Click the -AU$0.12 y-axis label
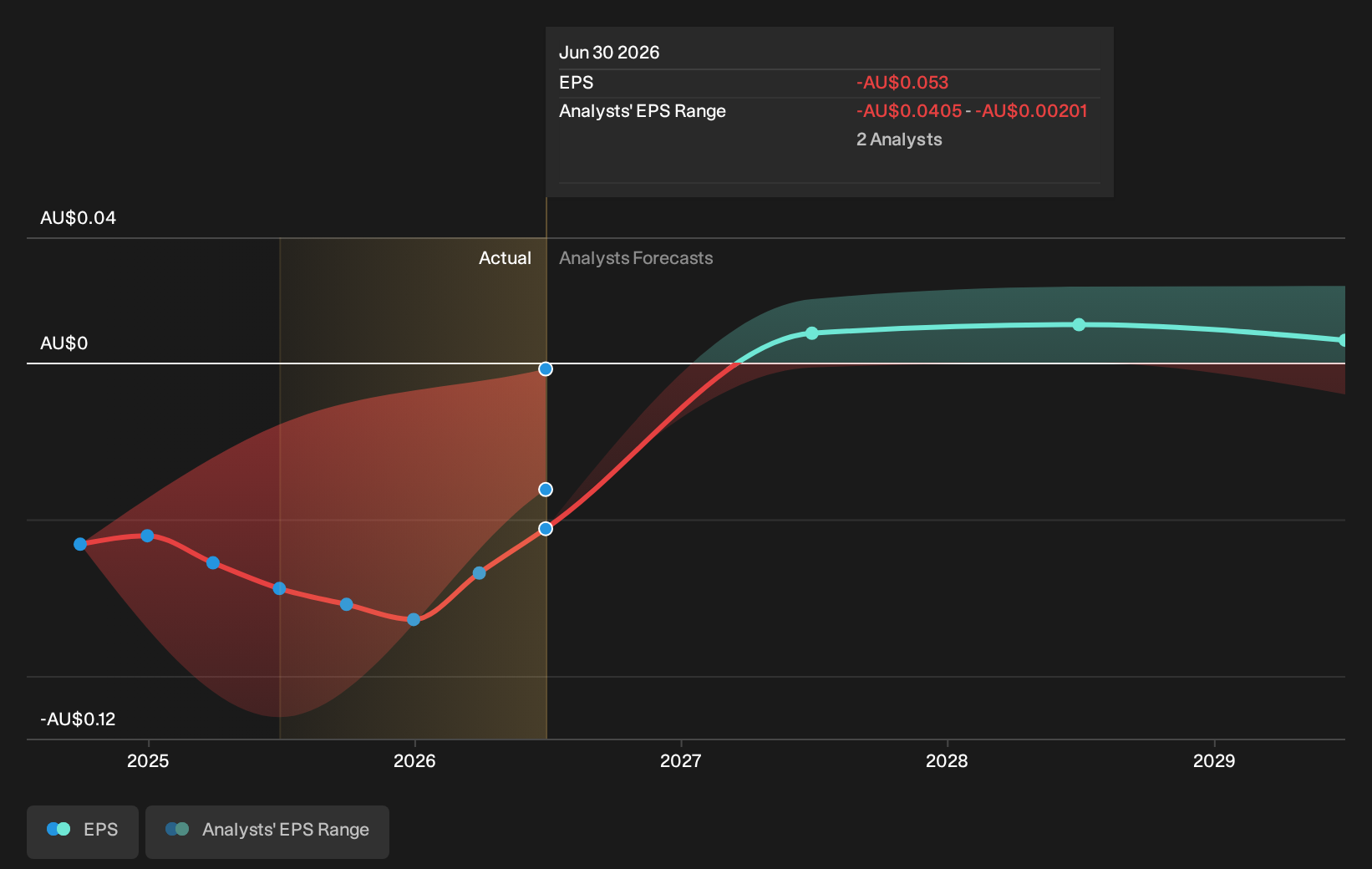Image resolution: width=1372 pixels, height=869 pixels. tap(78, 719)
